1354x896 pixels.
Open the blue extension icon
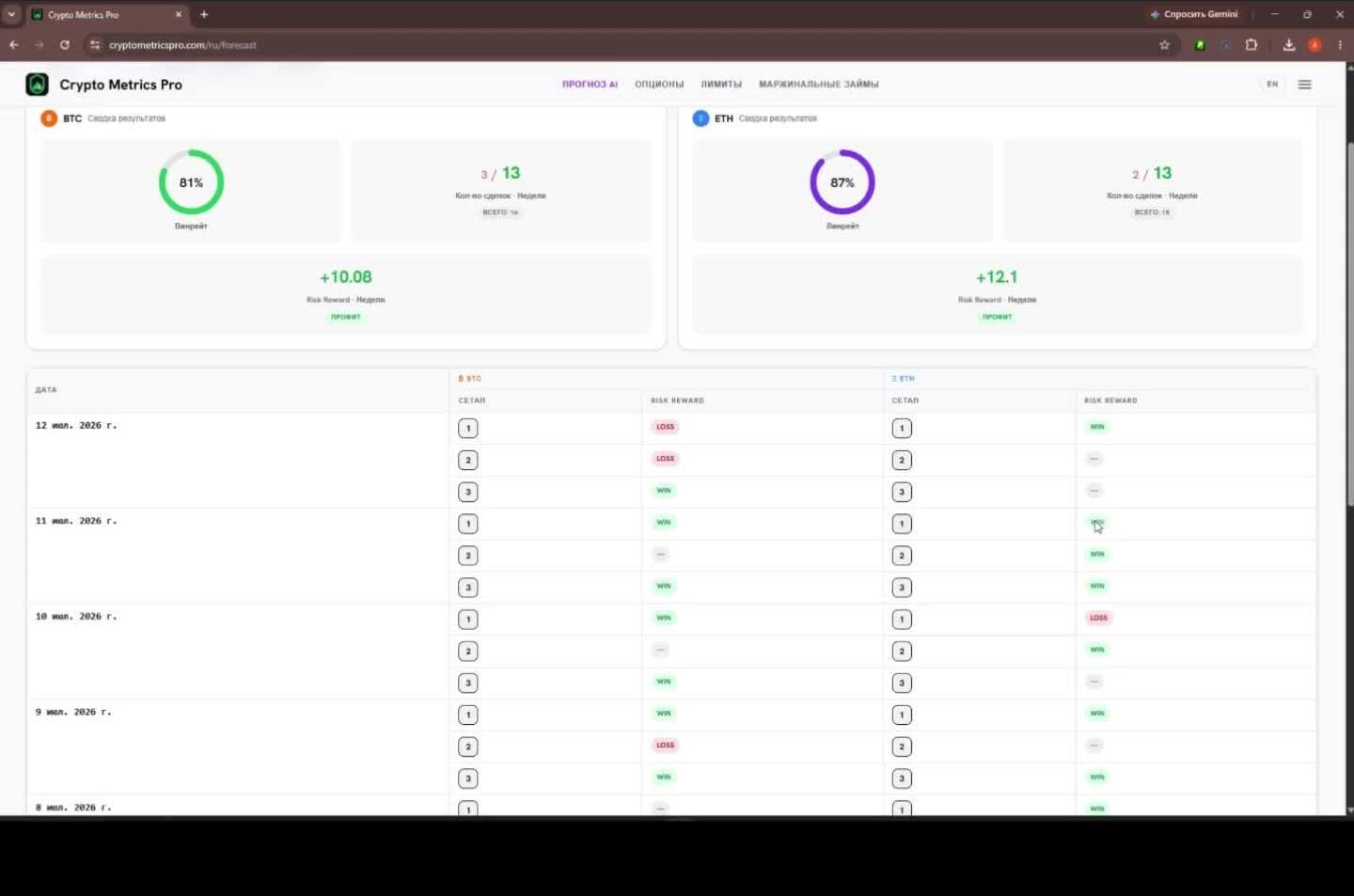(1225, 44)
